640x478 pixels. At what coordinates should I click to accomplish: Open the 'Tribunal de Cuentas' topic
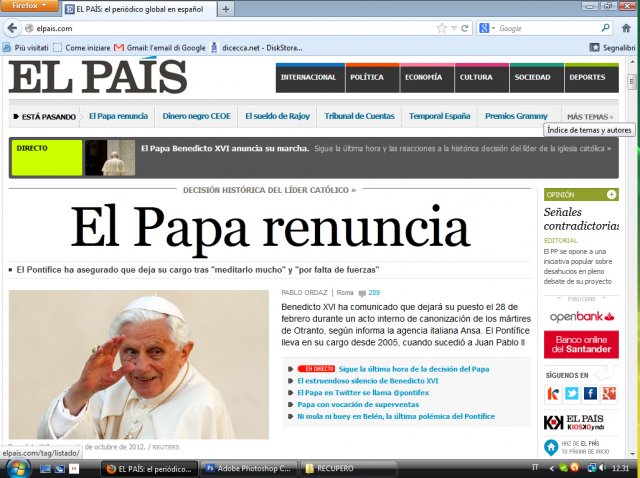(359, 116)
